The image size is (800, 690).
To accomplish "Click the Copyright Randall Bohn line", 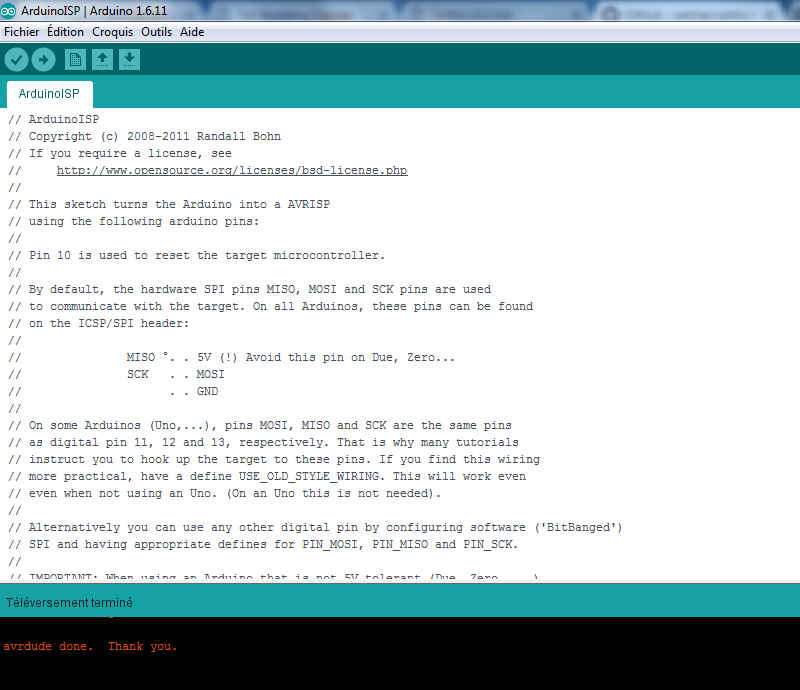I will (144, 136).
